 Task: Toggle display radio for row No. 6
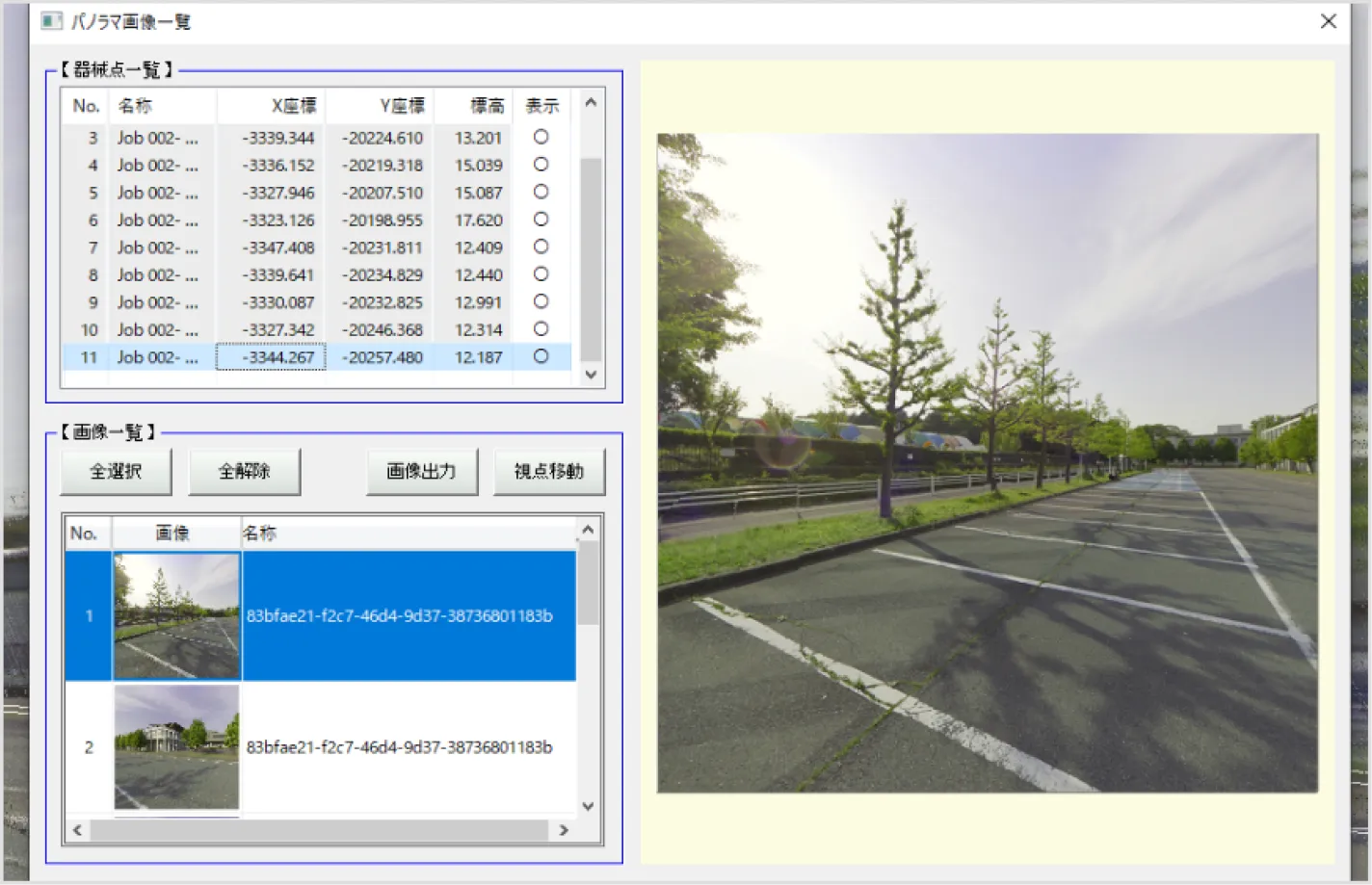pyautogui.click(x=541, y=220)
